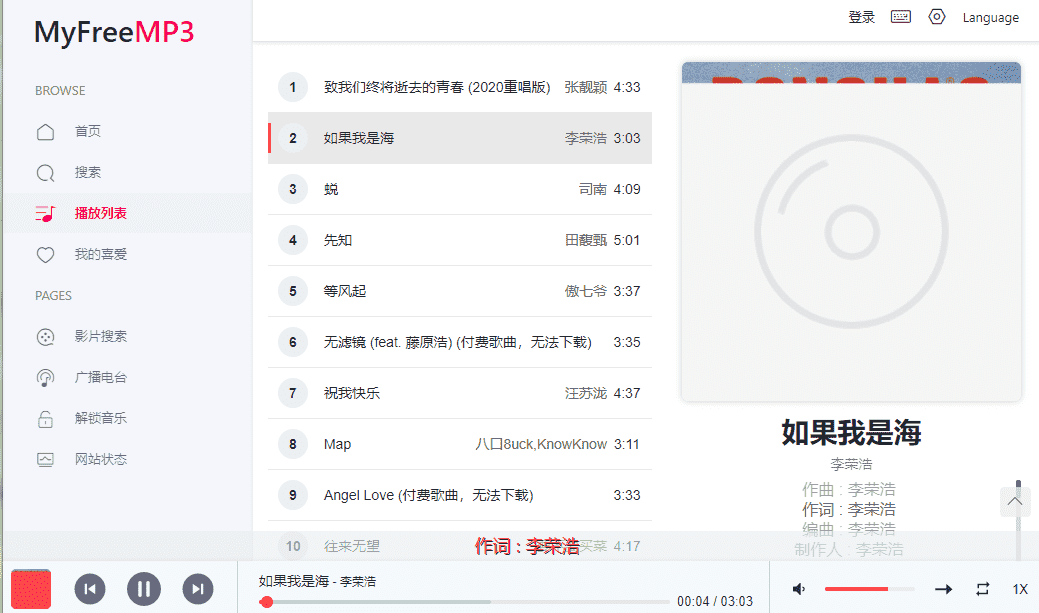The height and width of the screenshot is (613, 1039).
Task: Click 如果我是海 - 李荣浩 title in player bar
Action: [317, 581]
